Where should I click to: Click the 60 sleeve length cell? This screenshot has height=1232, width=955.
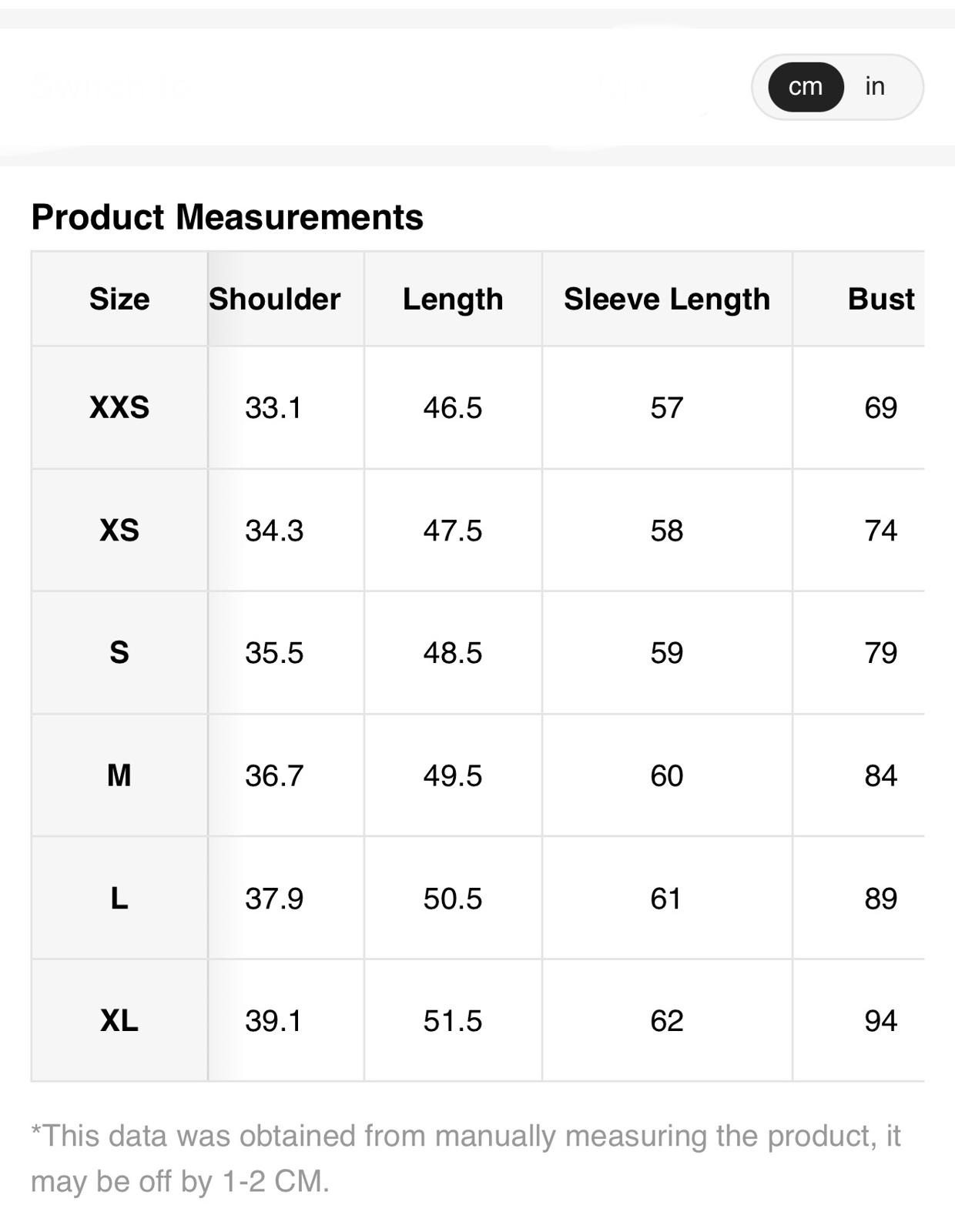point(667,775)
